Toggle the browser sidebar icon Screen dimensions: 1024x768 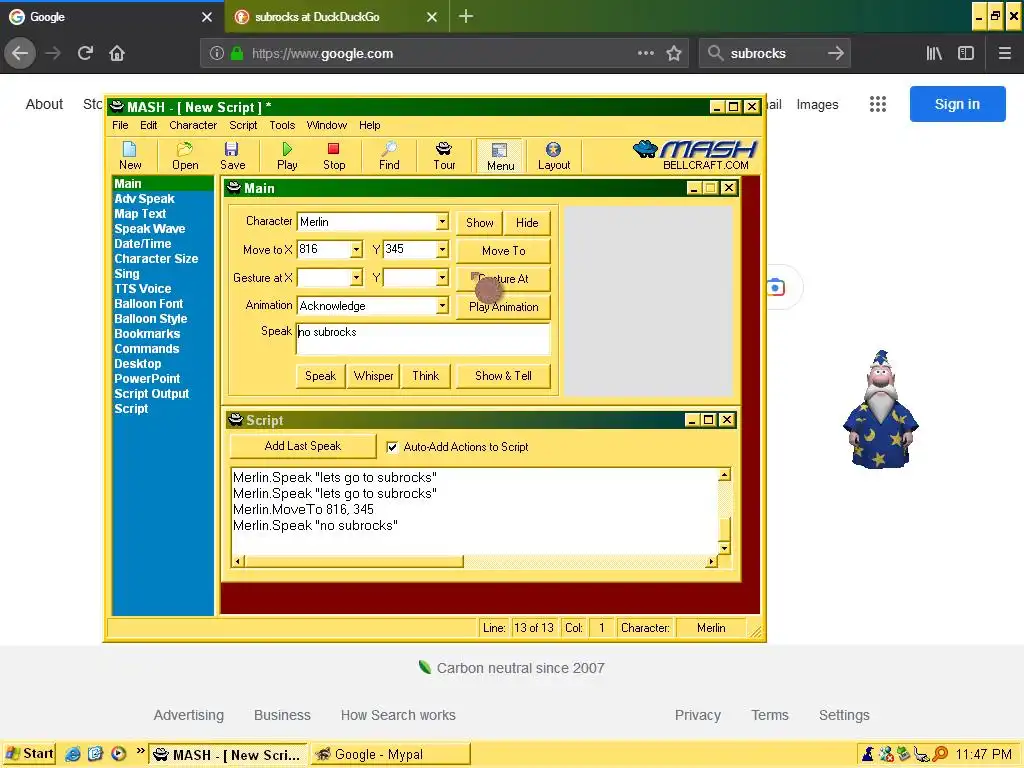point(966,54)
